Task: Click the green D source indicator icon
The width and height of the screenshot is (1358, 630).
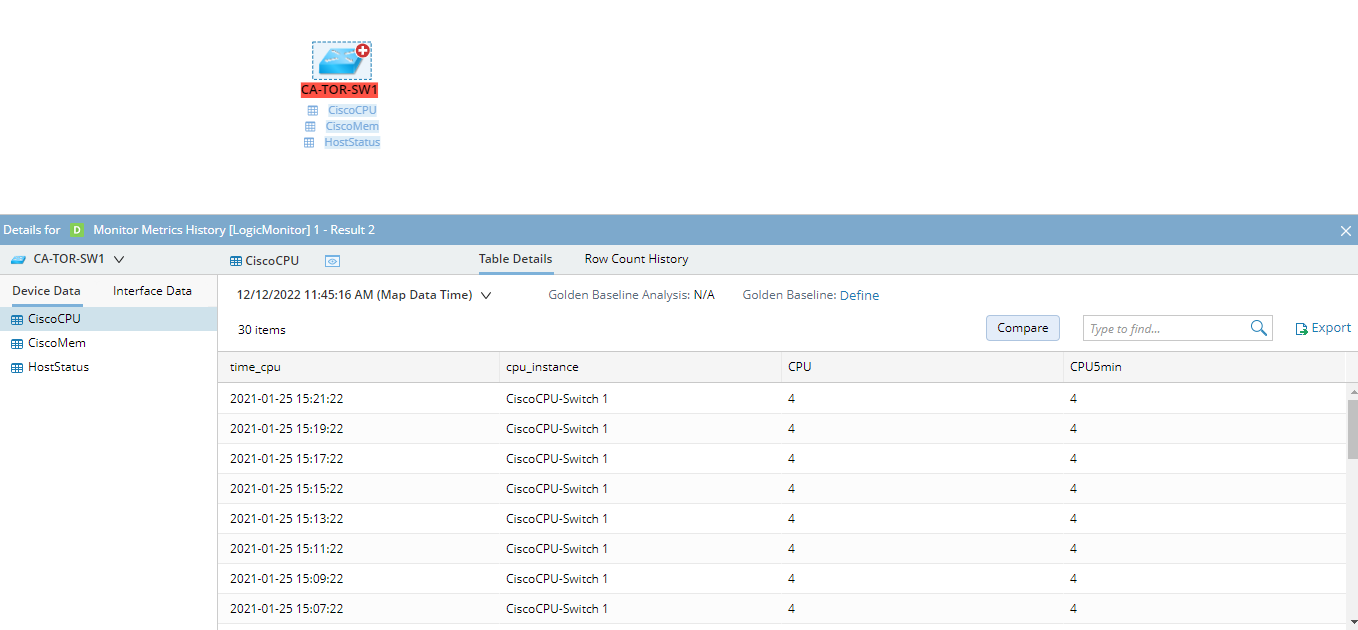Action: [x=77, y=229]
